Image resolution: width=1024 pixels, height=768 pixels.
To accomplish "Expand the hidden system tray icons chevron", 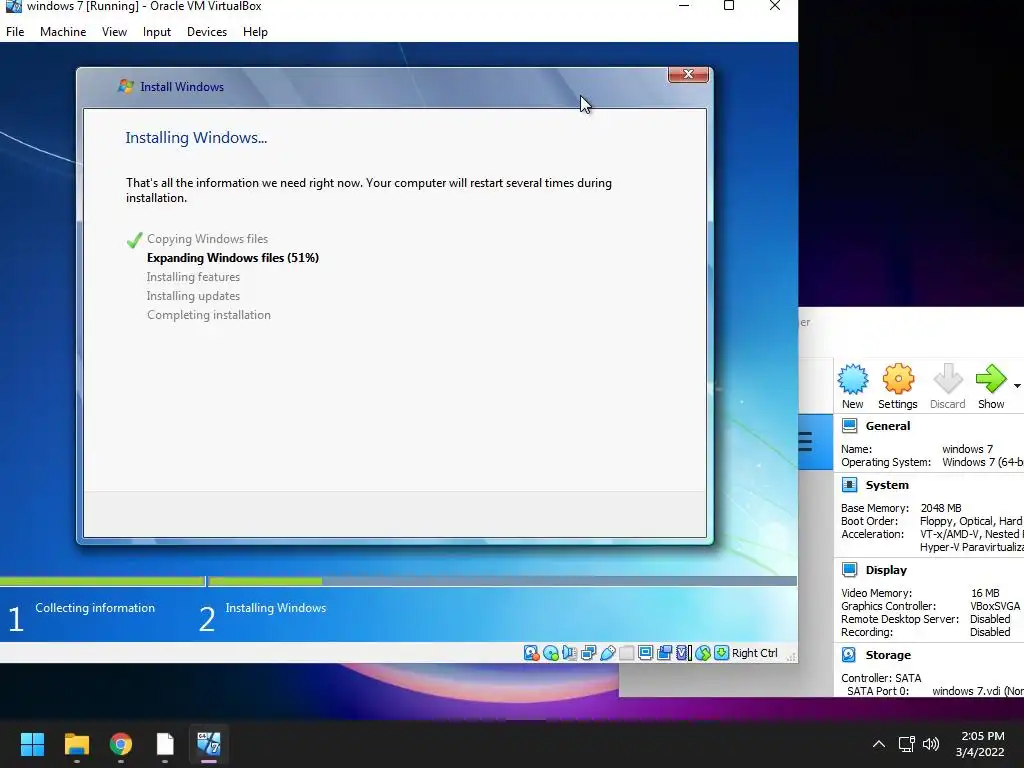I will (879, 744).
